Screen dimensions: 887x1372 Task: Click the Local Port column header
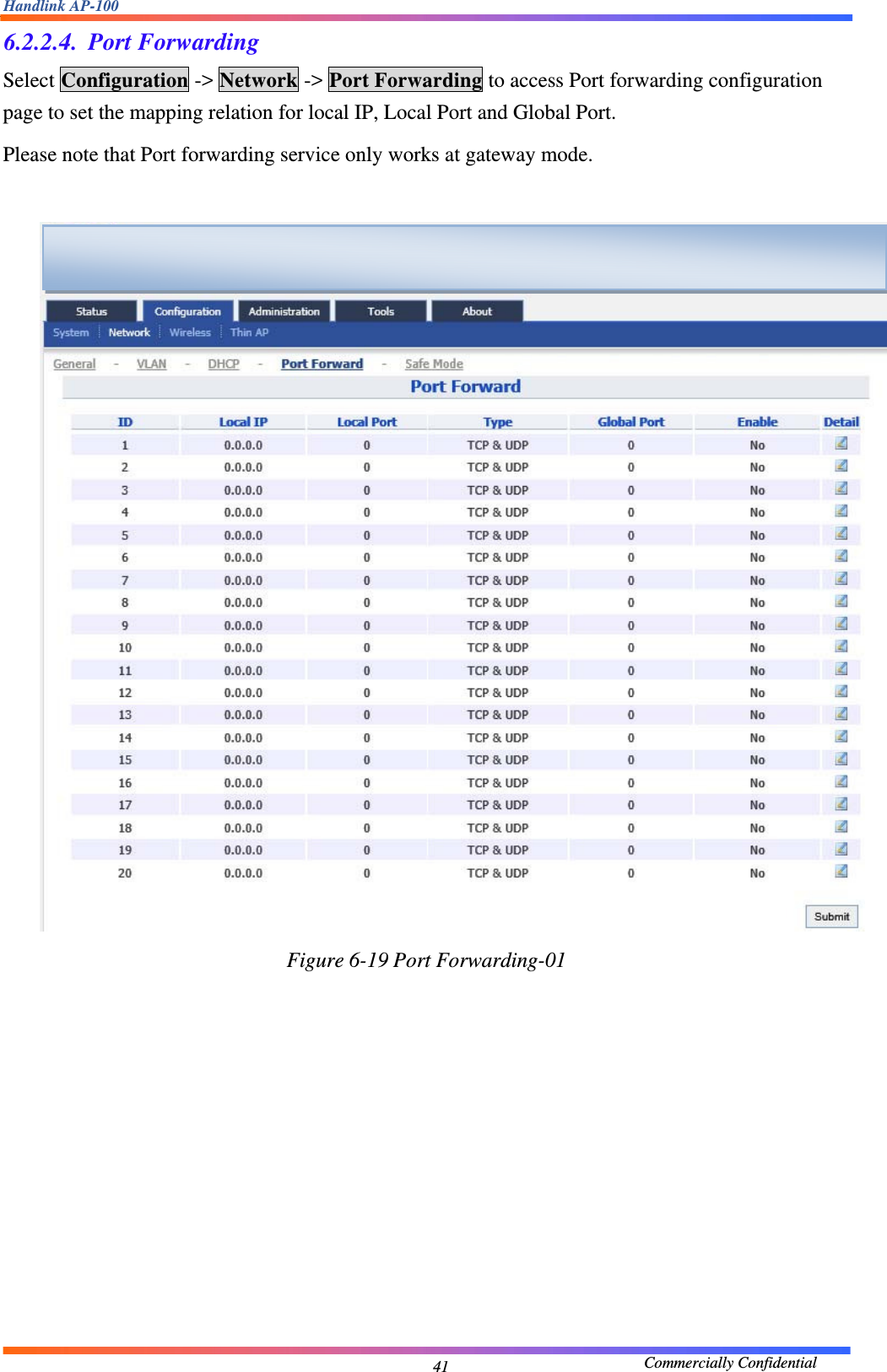point(366,422)
